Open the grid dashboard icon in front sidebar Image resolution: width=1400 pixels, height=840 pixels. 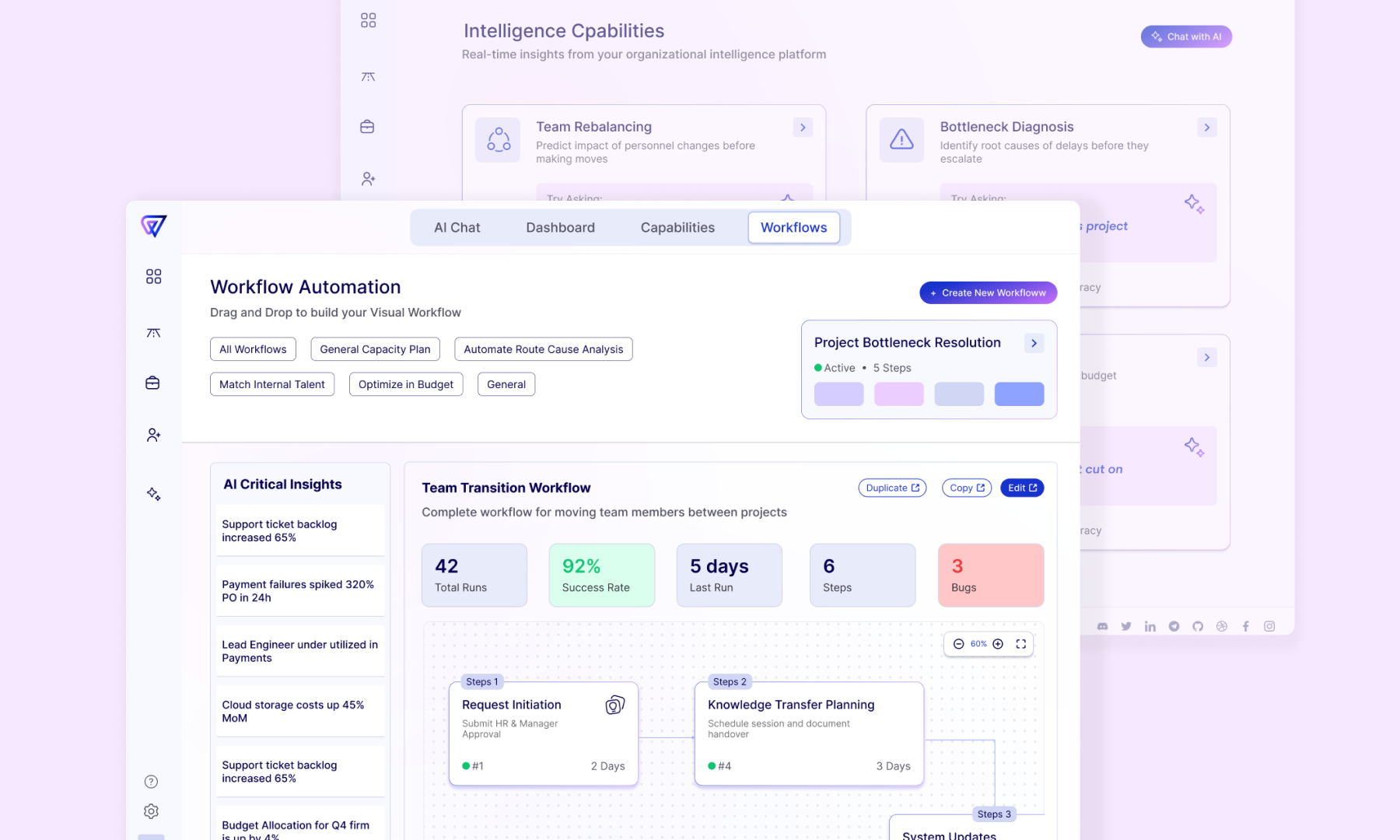153,276
